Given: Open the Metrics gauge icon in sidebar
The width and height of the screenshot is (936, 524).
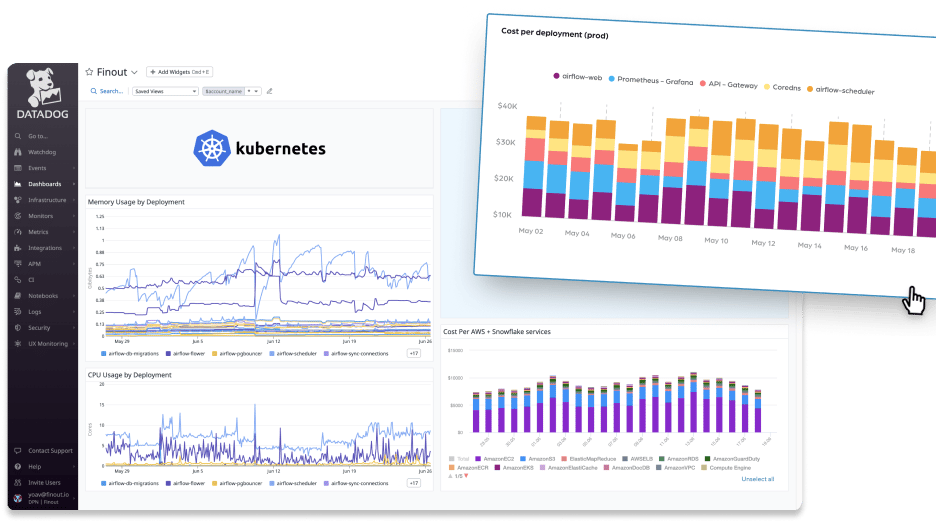Looking at the screenshot, I should coord(18,232).
